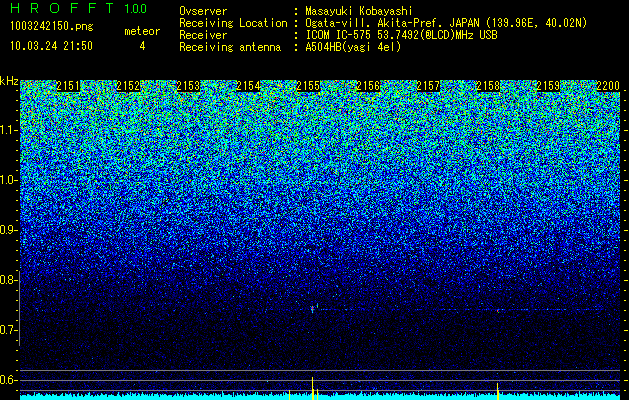The width and height of the screenshot is (629, 400).
Task: Click the 0.6 kHz axis label
Action: [8, 380]
